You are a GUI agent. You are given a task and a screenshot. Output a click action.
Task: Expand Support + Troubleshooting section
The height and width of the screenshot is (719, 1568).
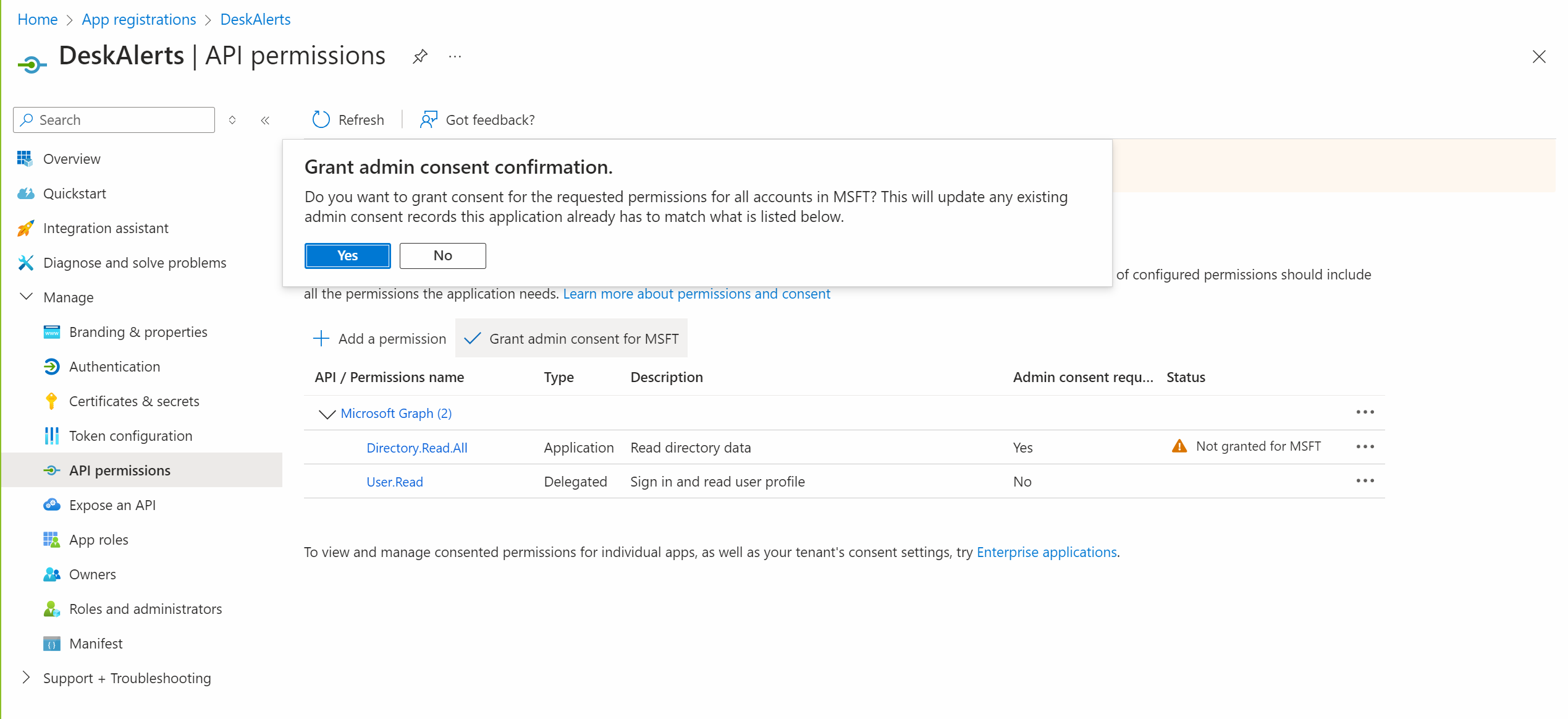[x=26, y=678]
